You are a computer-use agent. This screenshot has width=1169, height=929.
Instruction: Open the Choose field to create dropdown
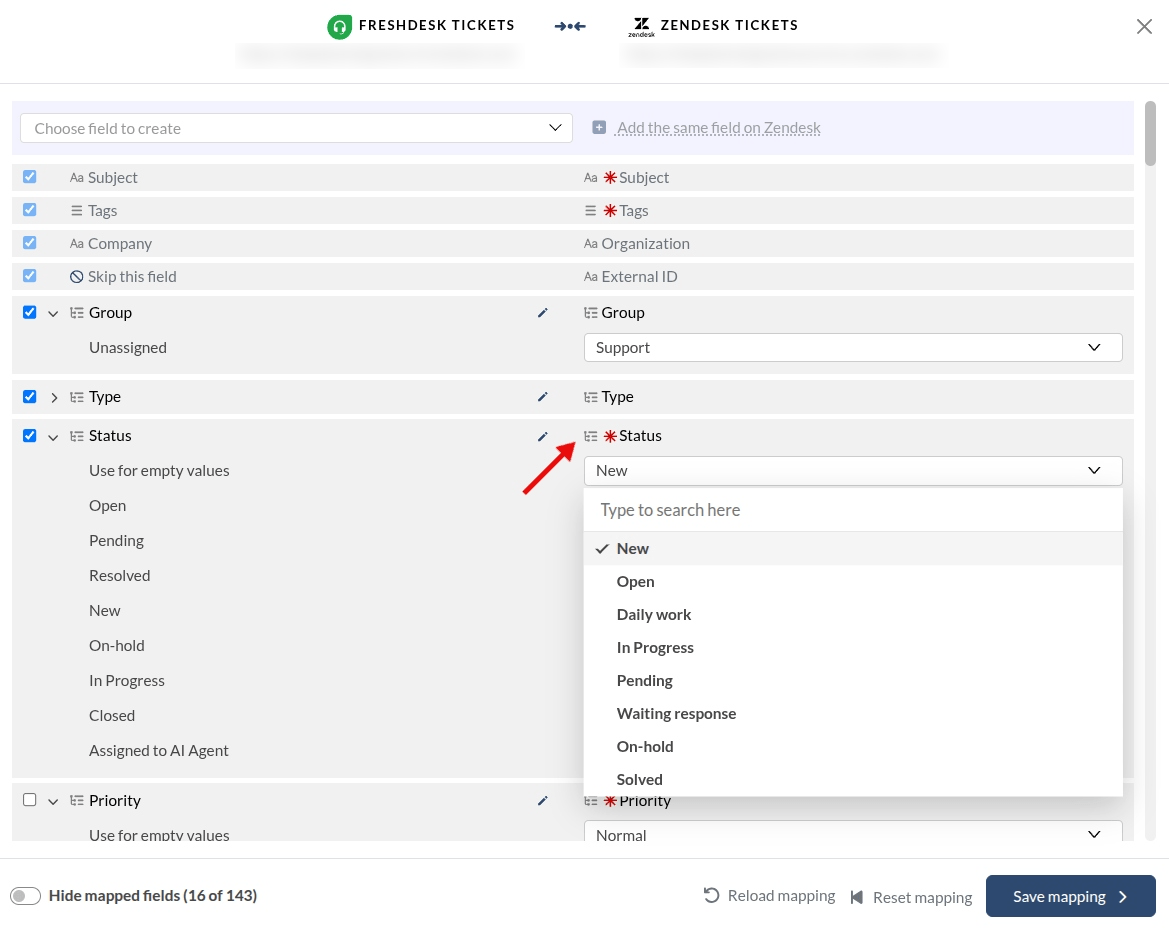(296, 128)
